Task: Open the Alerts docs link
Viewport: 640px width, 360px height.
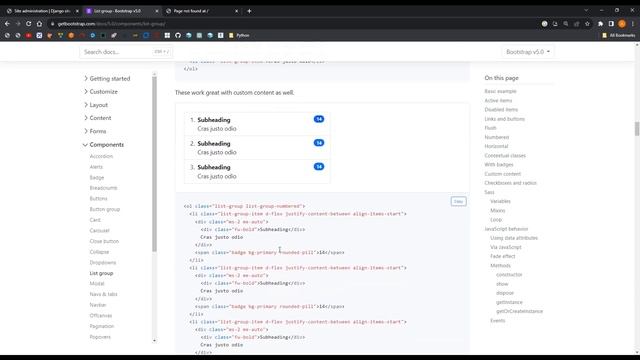Action: click(96, 167)
